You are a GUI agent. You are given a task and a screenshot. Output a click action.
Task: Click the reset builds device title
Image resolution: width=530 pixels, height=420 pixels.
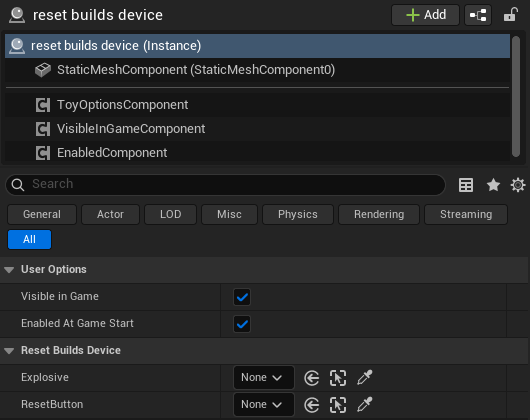(x=98, y=15)
